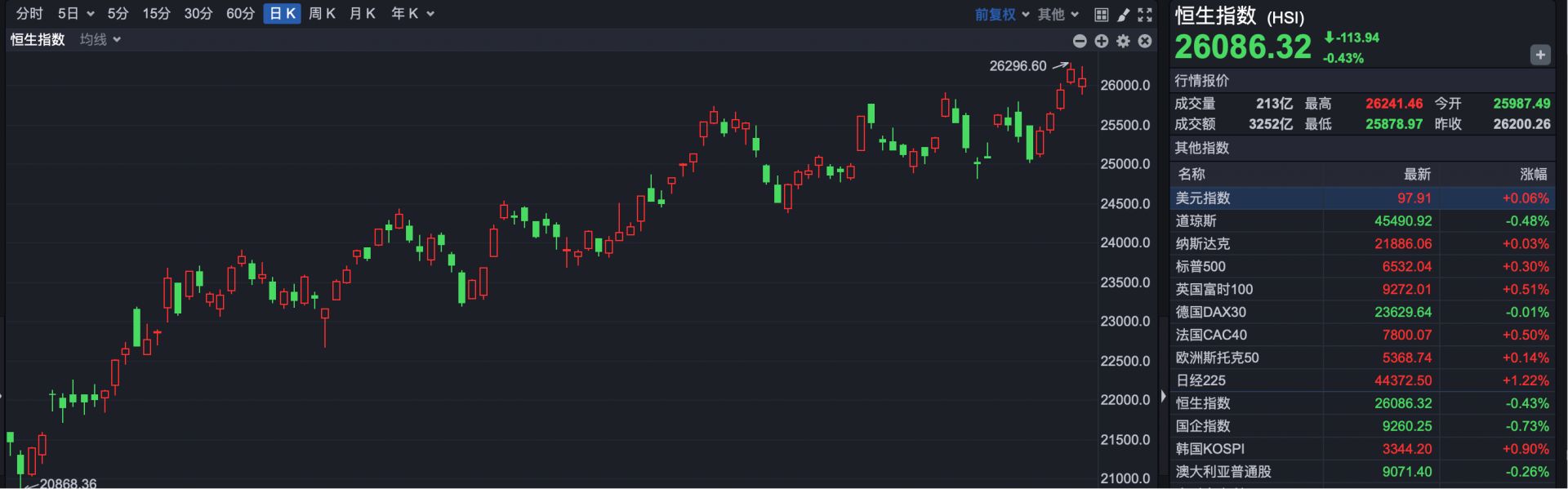Expand chart to fullscreen
Image resolution: width=1568 pixels, height=489 pixels.
click(1145, 14)
